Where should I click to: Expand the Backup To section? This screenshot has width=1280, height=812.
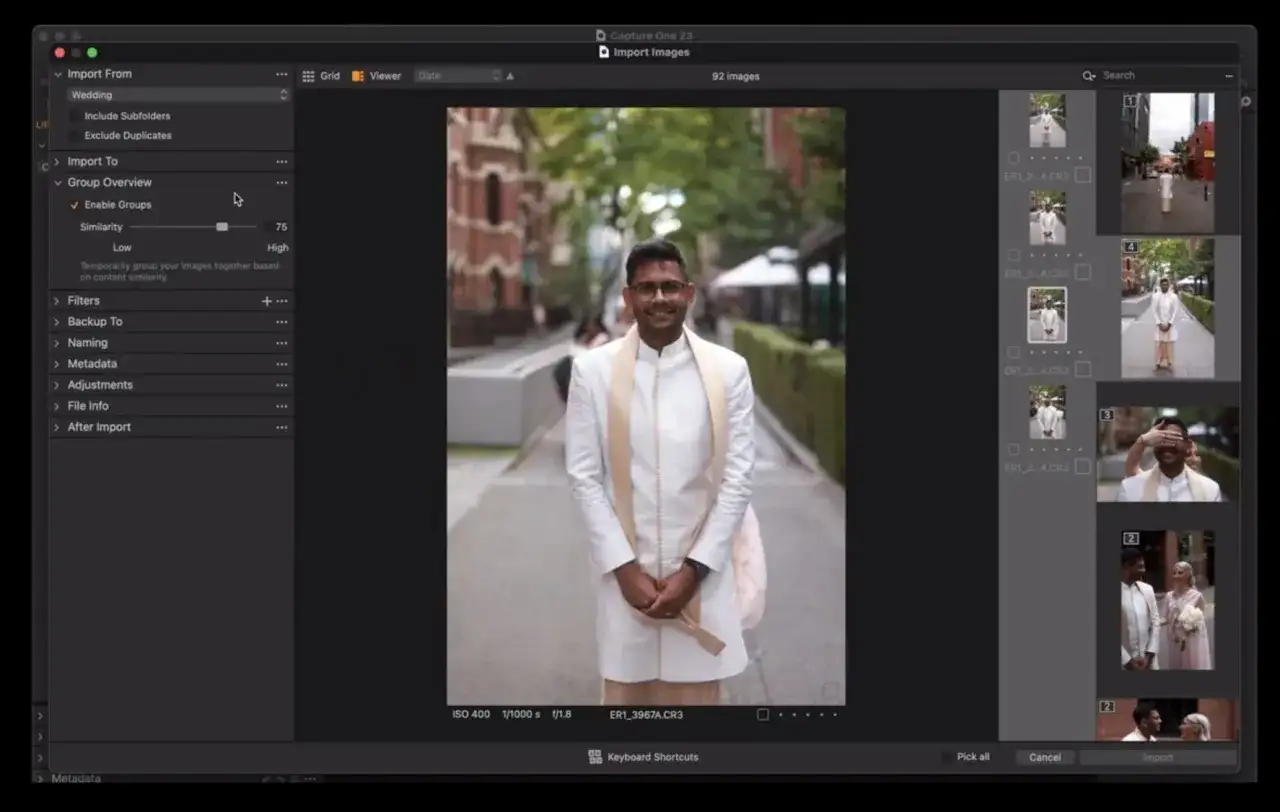point(57,322)
